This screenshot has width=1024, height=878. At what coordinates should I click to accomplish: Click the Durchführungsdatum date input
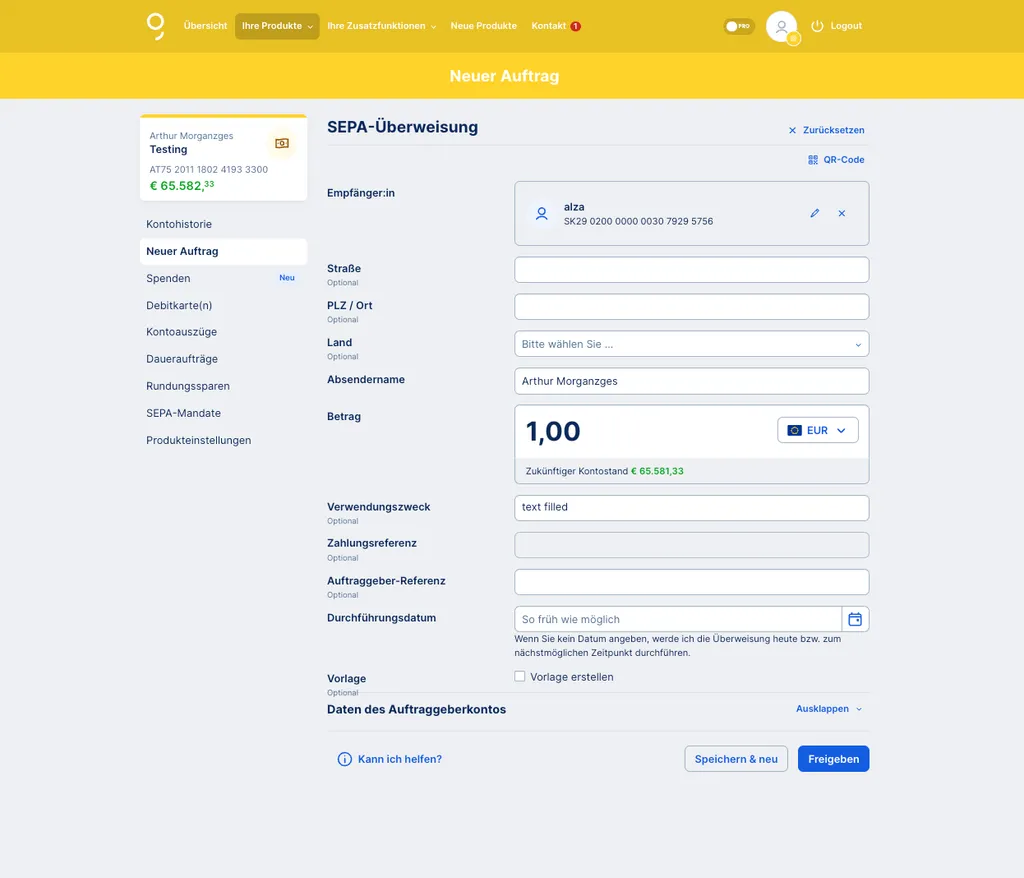678,619
